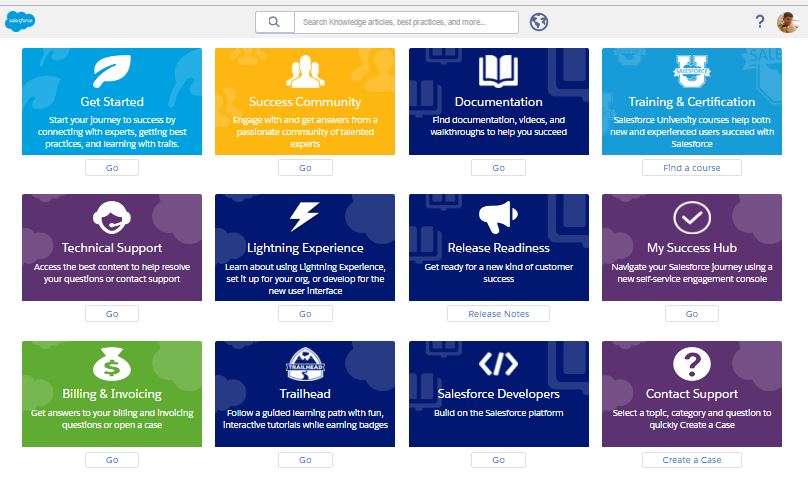808x480 pixels.
Task: Click 'Select a topic, category and question' description
Action: 692,419
